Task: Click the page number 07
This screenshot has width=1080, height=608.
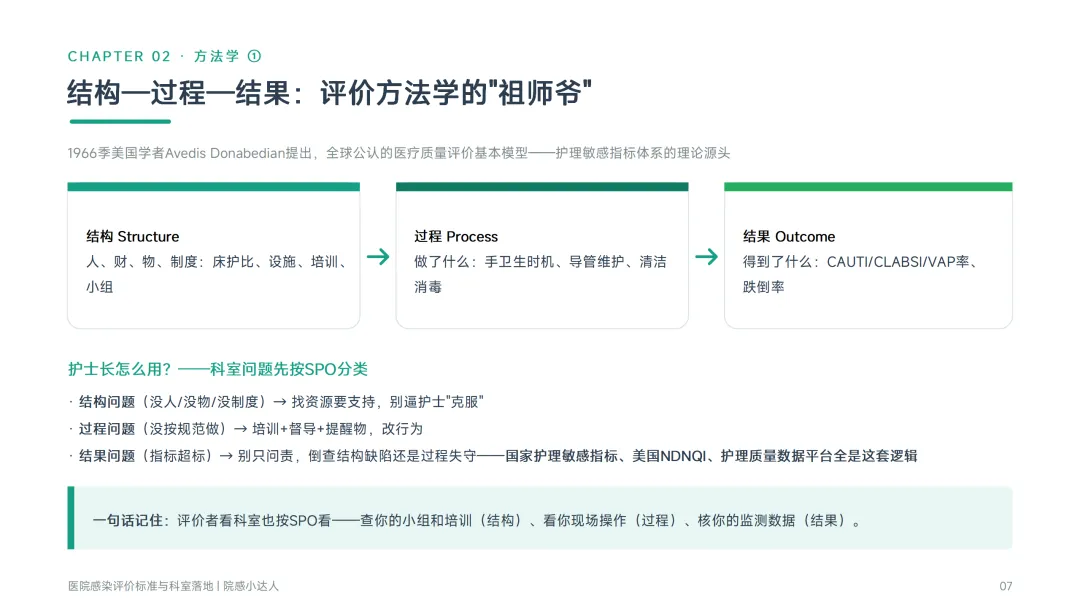Action: pyautogui.click(x=1006, y=586)
